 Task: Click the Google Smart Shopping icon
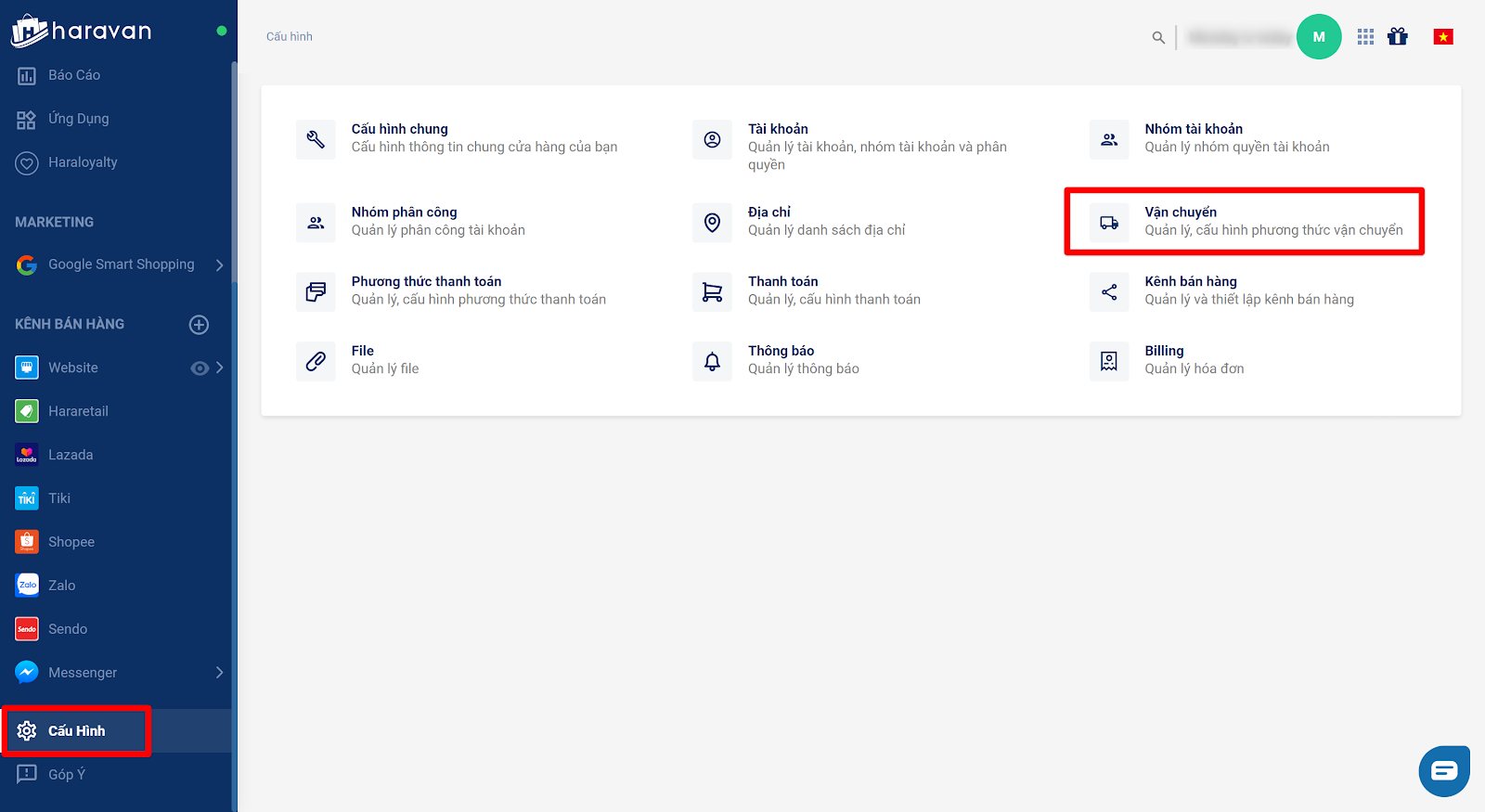[x=27, y=265]
